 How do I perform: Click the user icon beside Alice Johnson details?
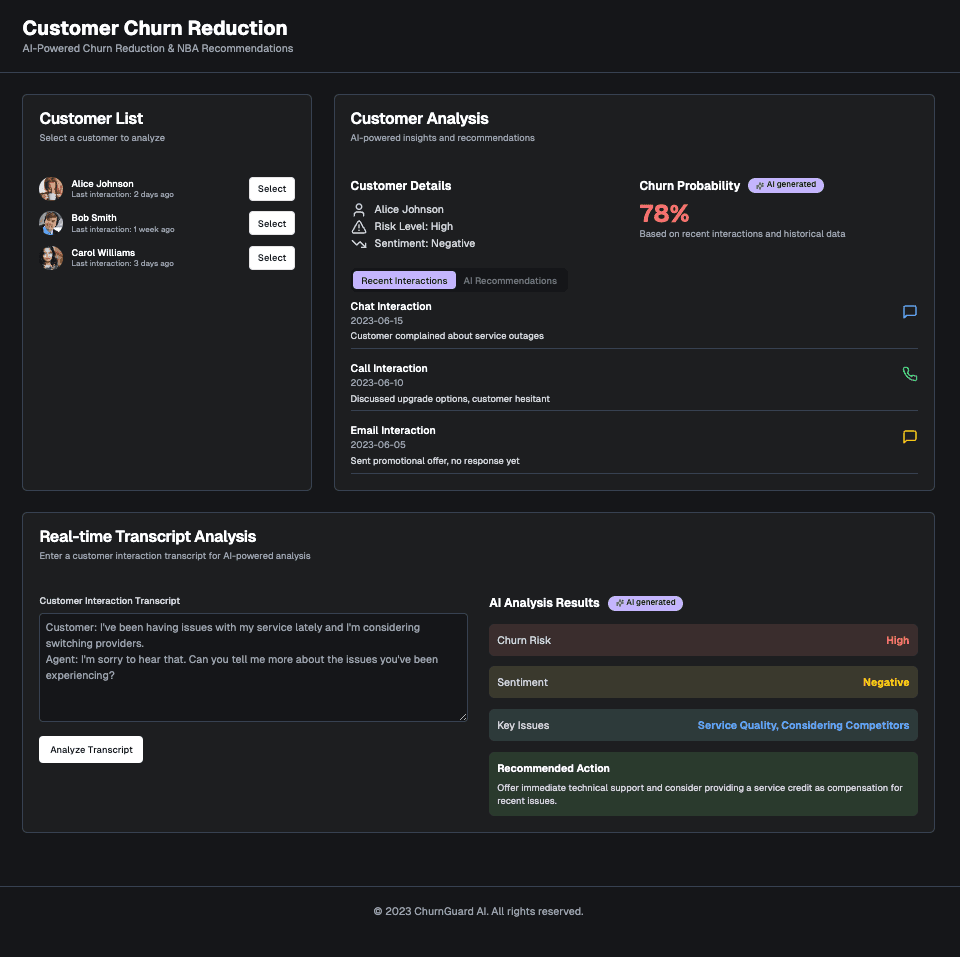[359, 210]
